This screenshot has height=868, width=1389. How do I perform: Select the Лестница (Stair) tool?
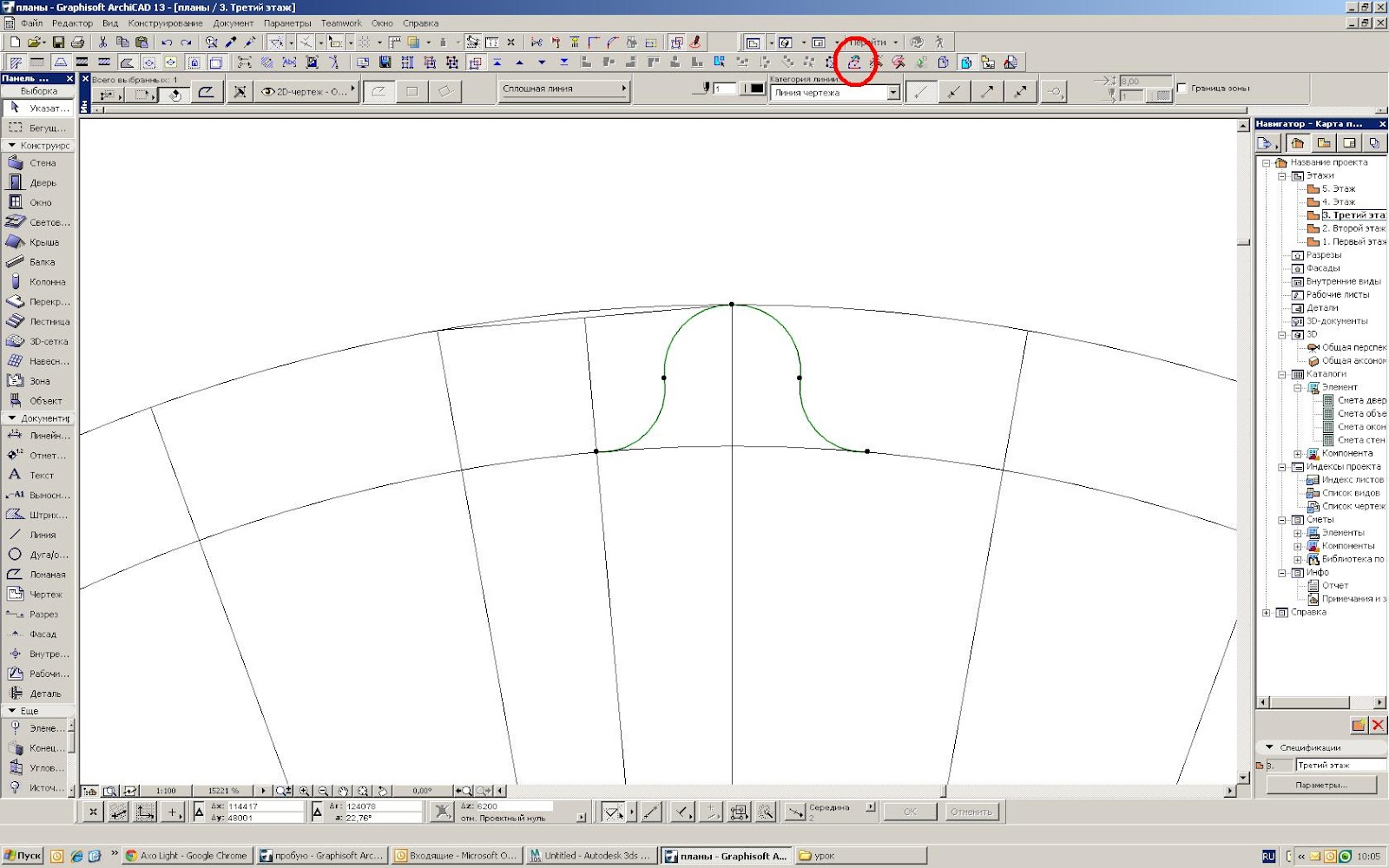tap(38, 321)
